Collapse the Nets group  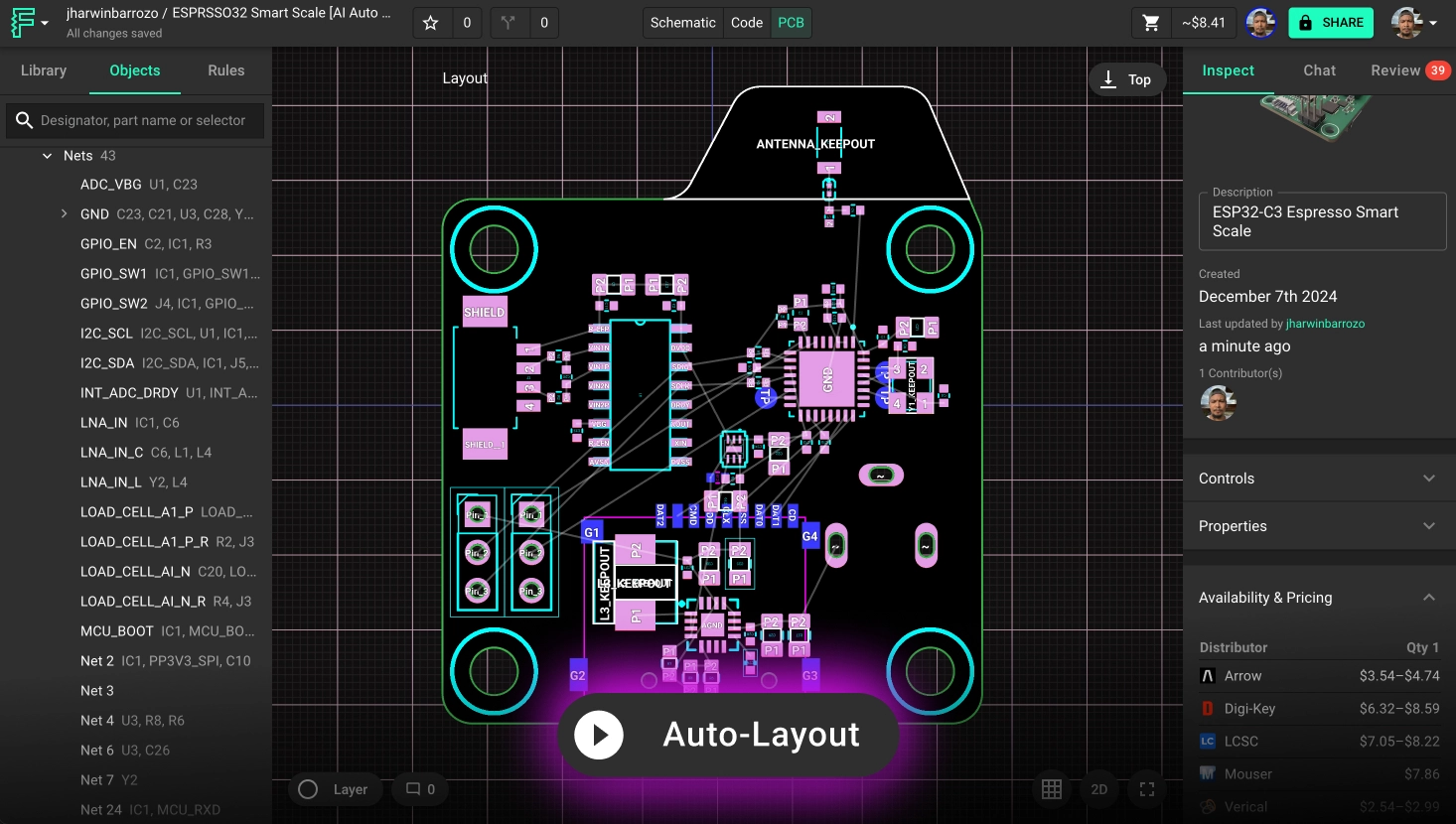click(47, 156)
